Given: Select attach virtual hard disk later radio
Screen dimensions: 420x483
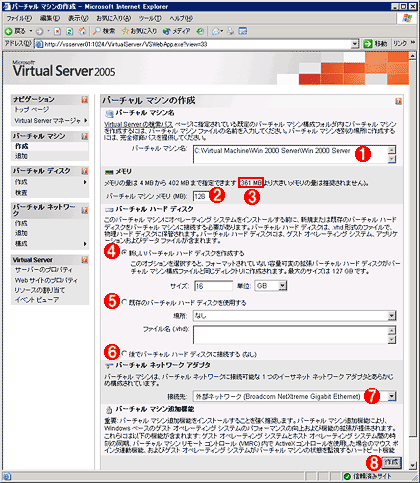Looking at the screenshot, I should [124, 353].
